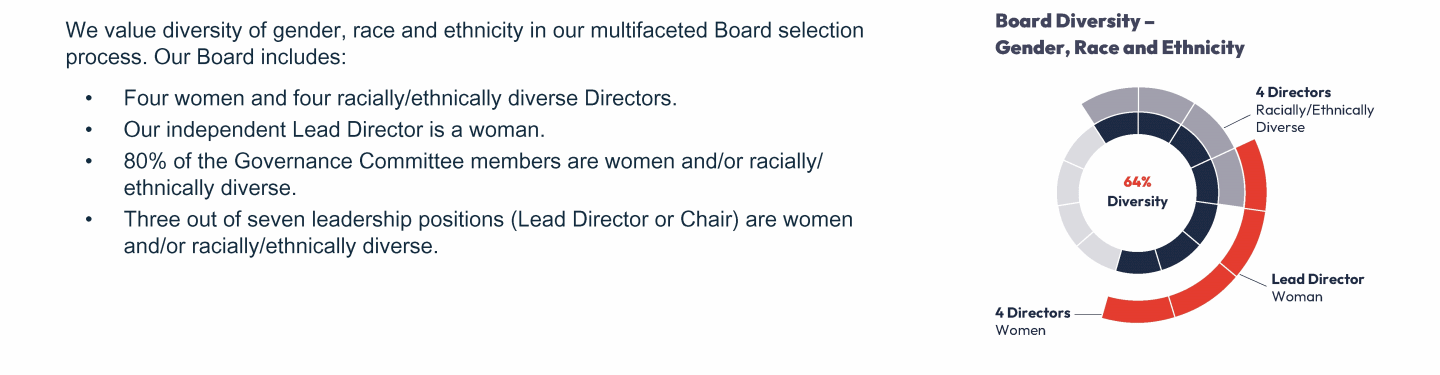Click the intro sentence 'We value diversity of gender'
Viewport: 1440px width, 375px height.
[x=464, y=42]
